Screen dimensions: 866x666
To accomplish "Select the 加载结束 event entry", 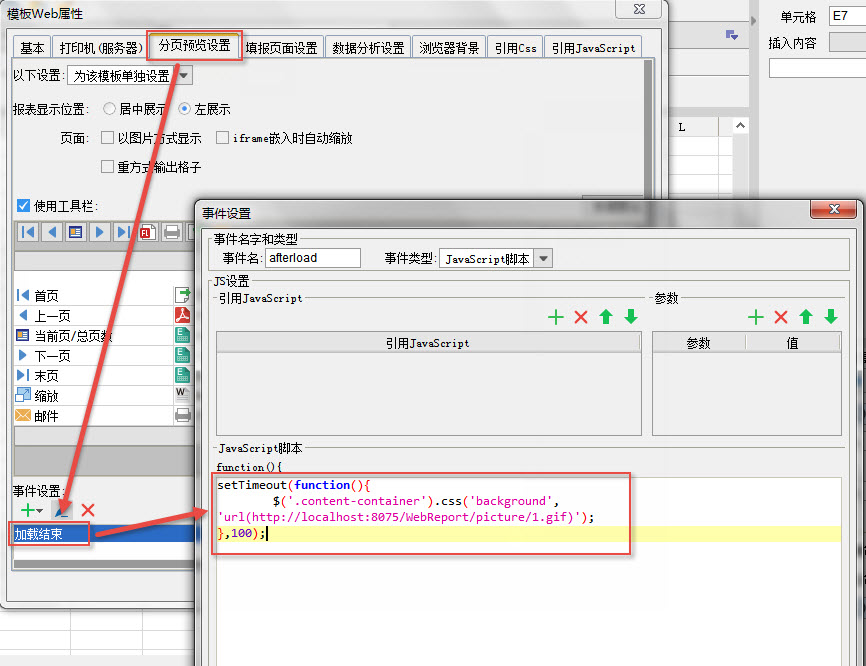I will 104,533.
